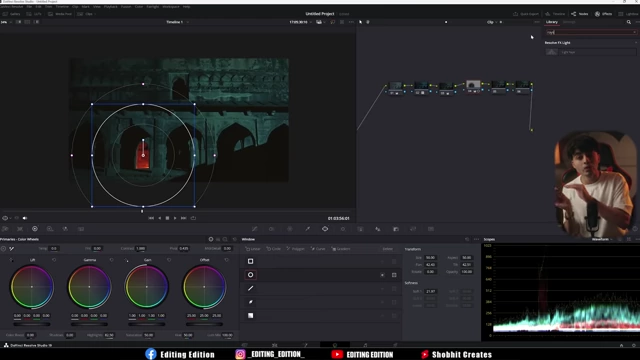Skip to the first frame
Screen dimensions: 640x360
pyautogui.click(x=151, y=218)
